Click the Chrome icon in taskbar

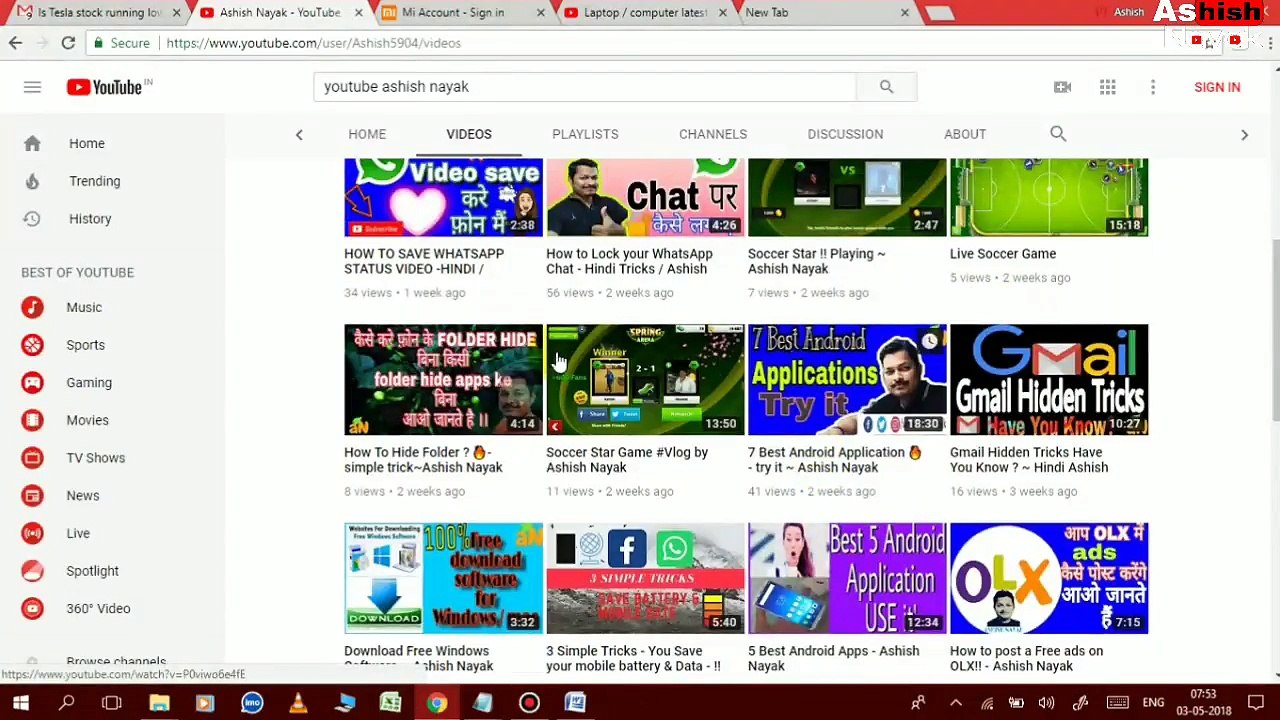click(x=436, y=703)
